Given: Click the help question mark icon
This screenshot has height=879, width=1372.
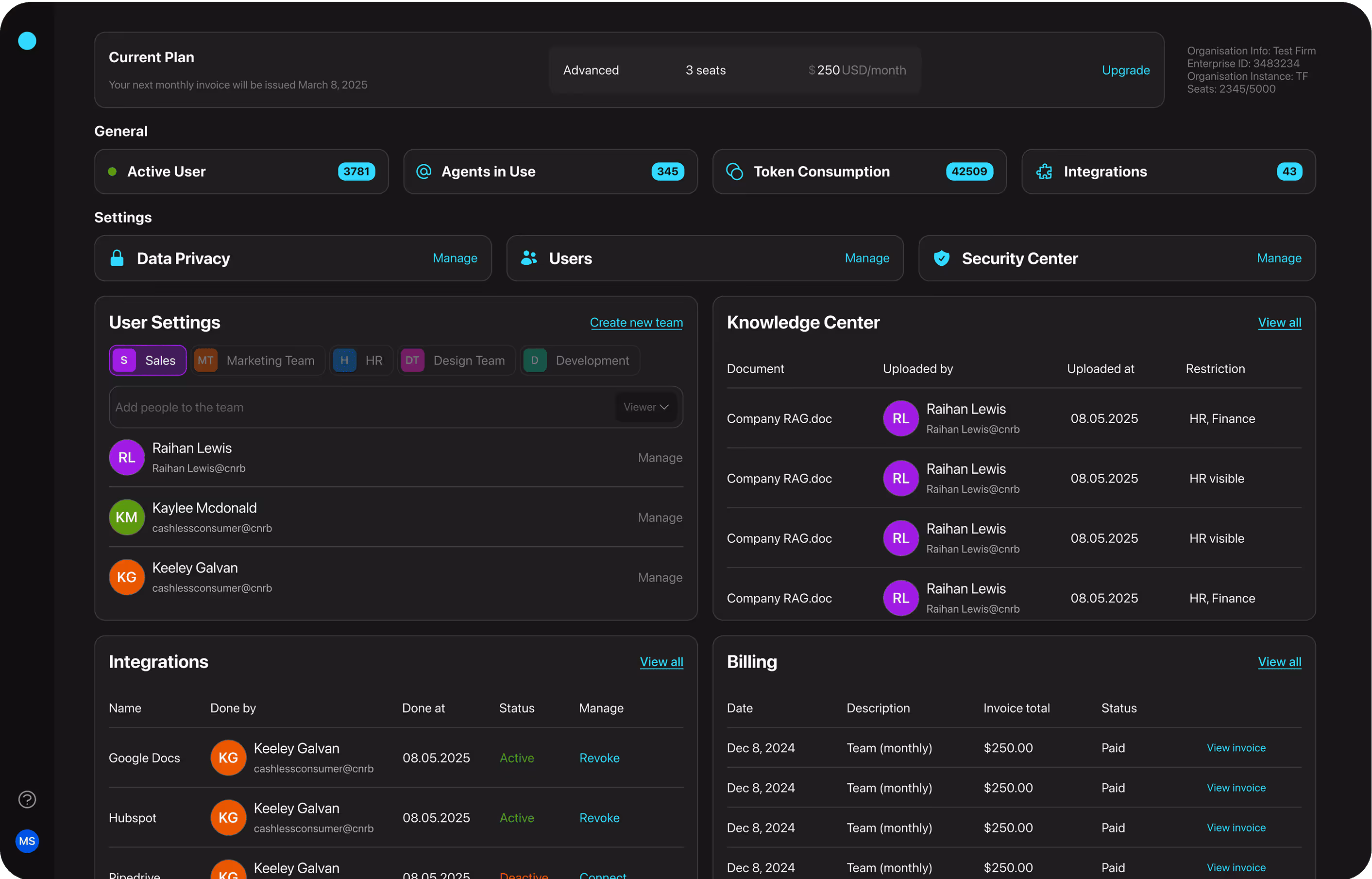Looking at the screenshot, I should (x=27, y=799).
